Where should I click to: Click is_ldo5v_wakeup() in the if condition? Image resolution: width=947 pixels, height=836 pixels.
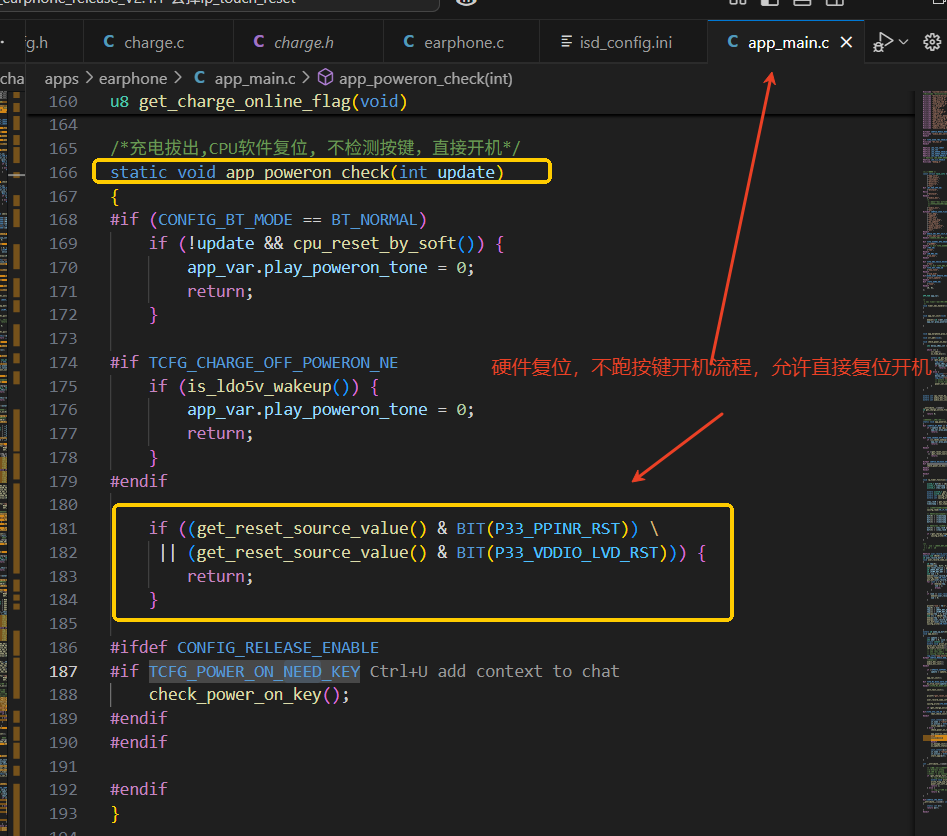pyautogui.click(x=273, y=386)
